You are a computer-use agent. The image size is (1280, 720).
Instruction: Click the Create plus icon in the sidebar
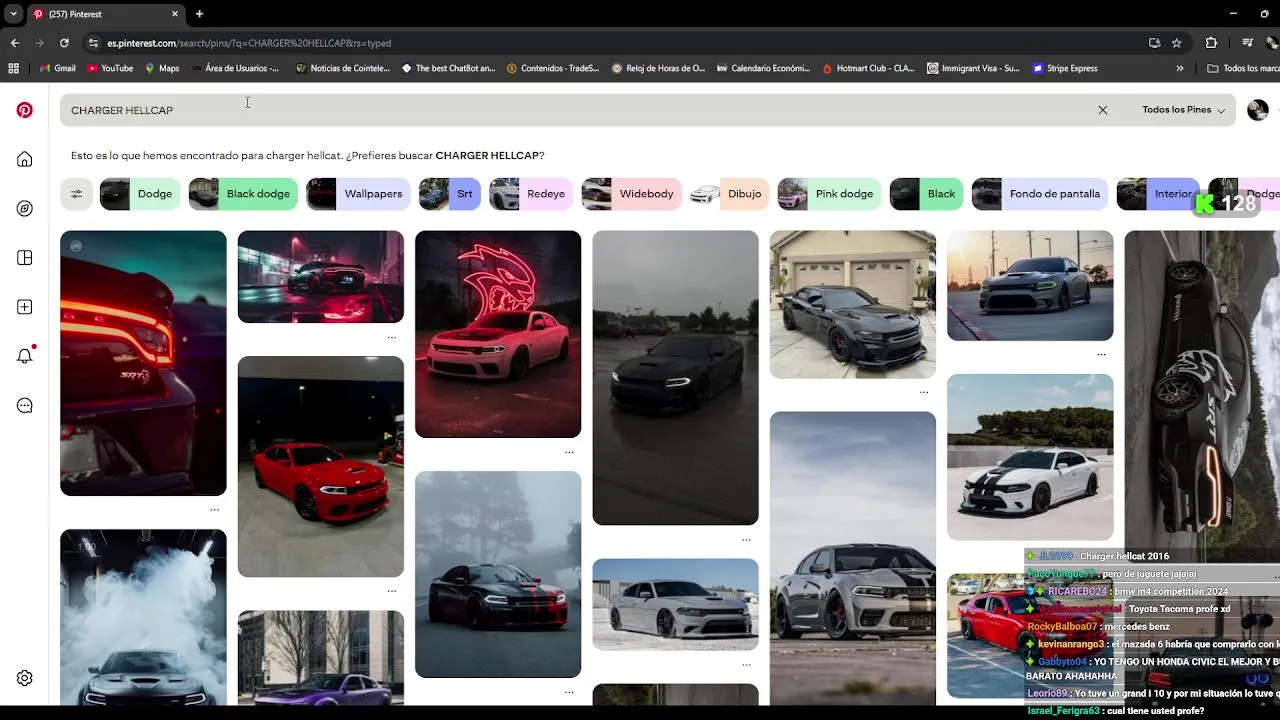pyautogui.click(x=25, y=307)
